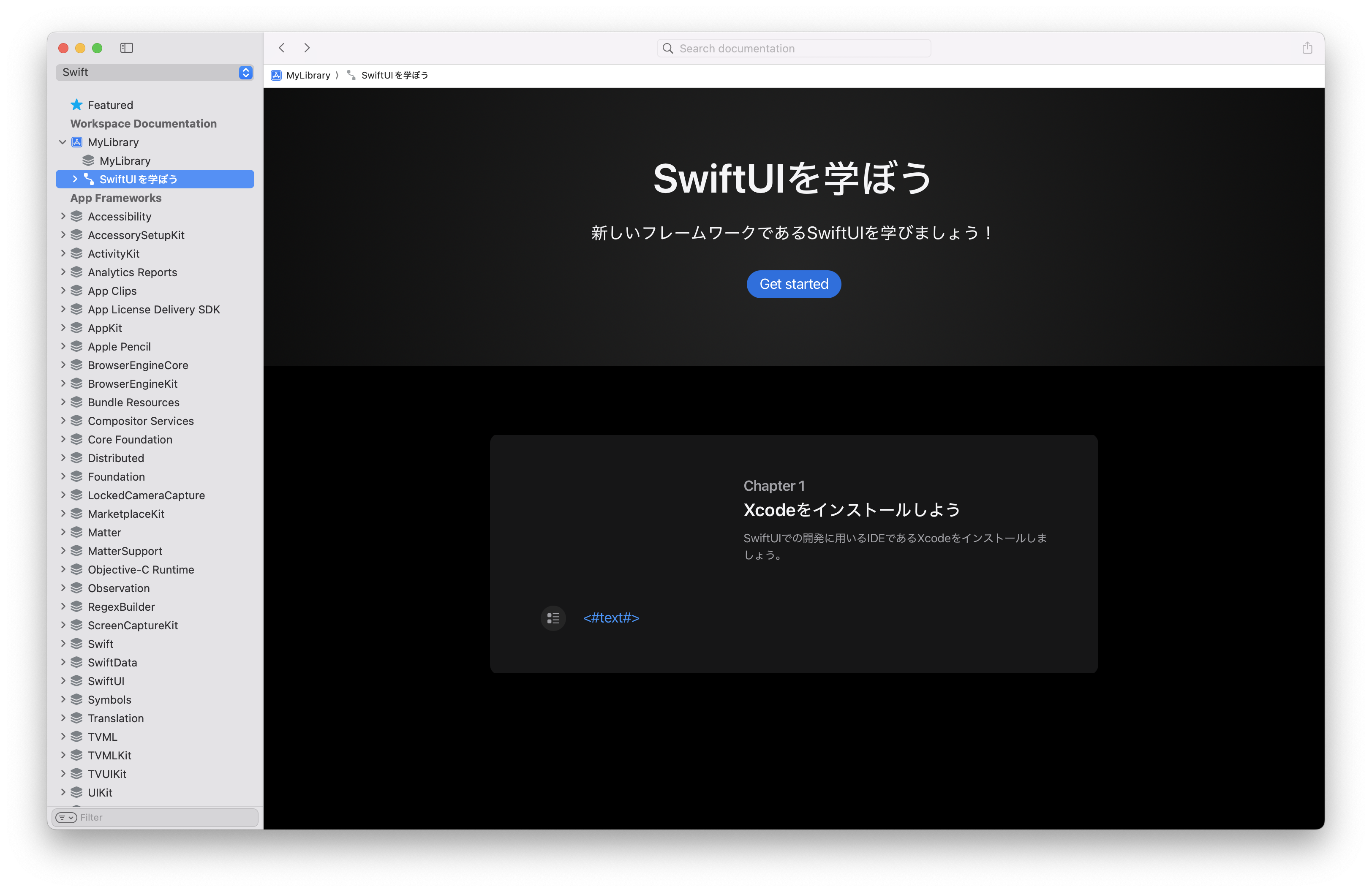Click the back navigation arrow
Viewport: 1372px width, 892px height.
coord(282,48)
